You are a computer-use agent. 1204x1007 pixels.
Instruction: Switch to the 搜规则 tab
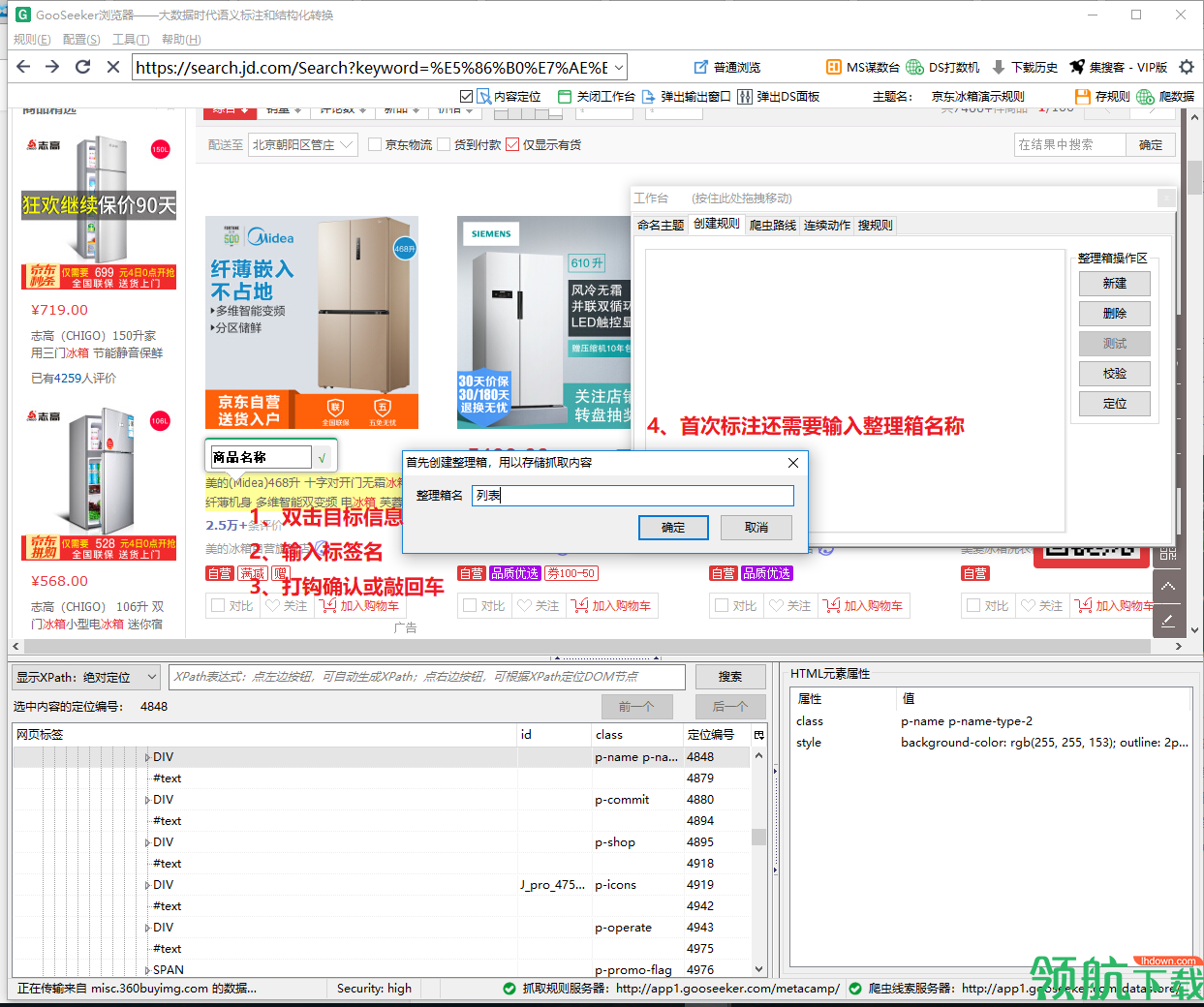click(x=876, y=225)
